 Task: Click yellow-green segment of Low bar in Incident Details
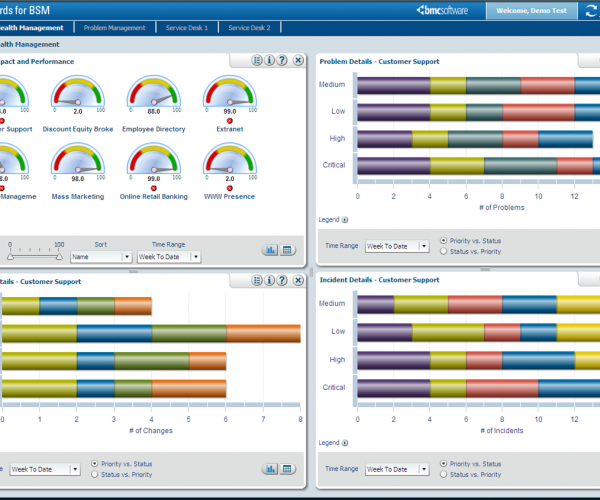coord(448,332)
